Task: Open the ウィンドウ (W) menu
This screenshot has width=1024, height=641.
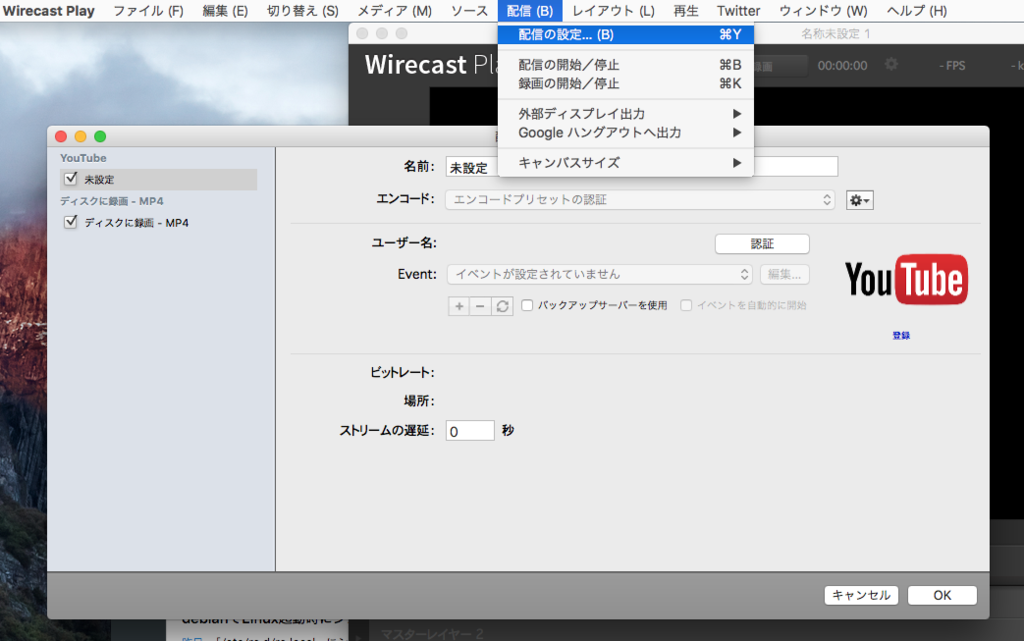Action: pos(823,11)
